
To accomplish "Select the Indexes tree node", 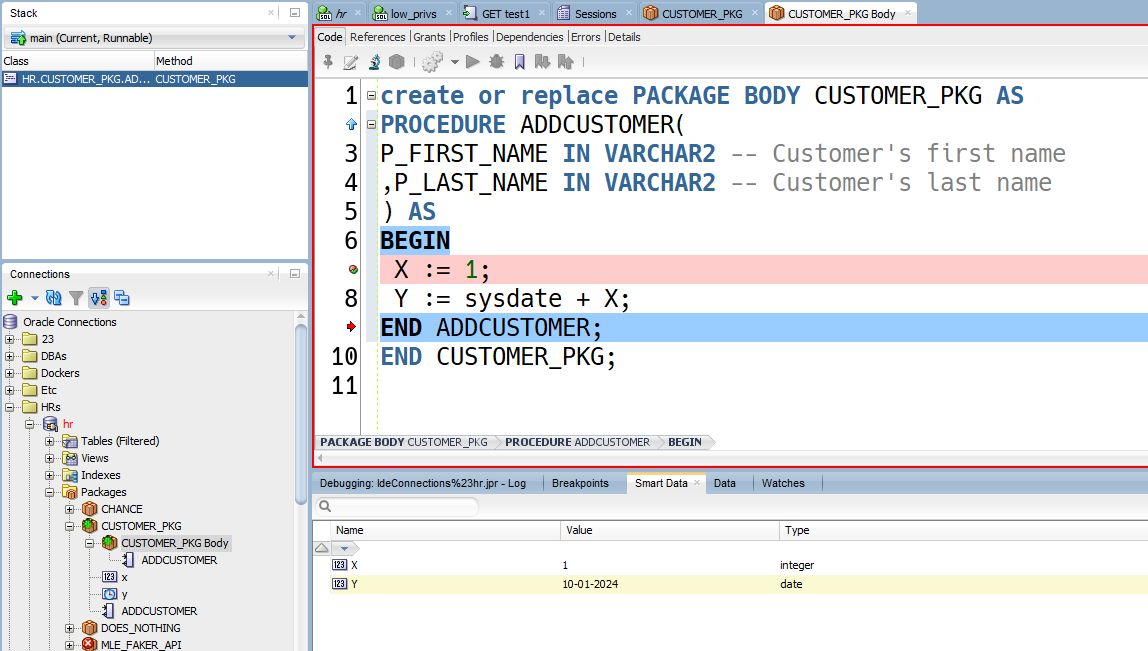I will click(x=100, y=475).
